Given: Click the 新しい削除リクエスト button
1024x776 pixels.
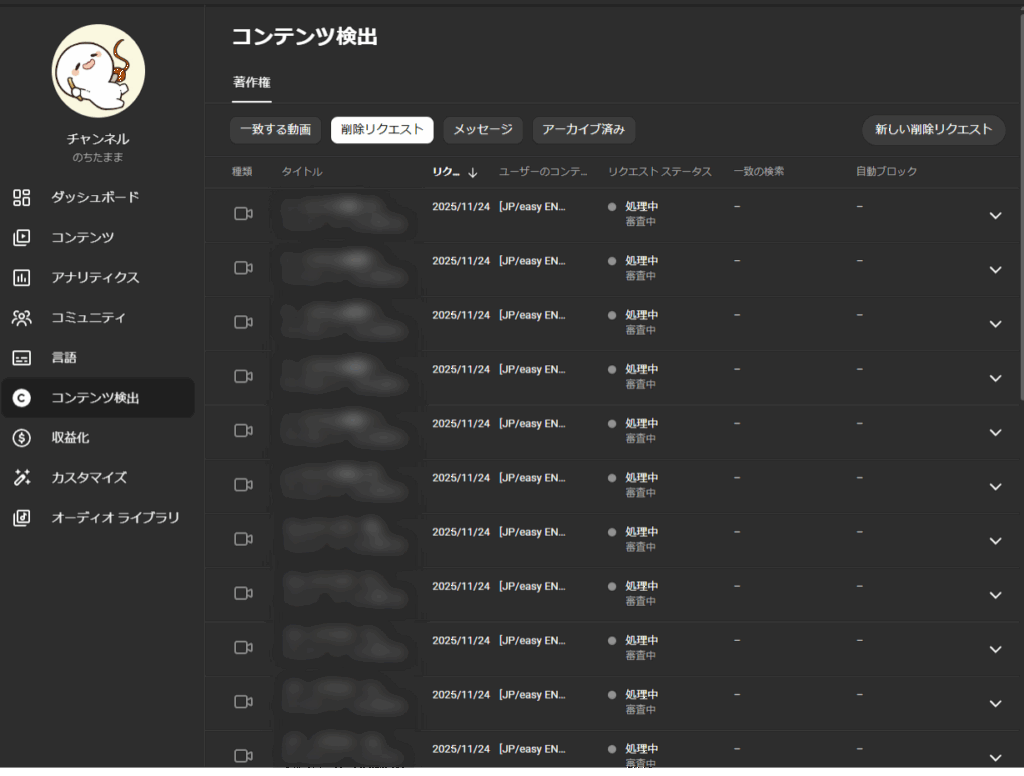Looking at the screenshot, I should tap(933, 129).
